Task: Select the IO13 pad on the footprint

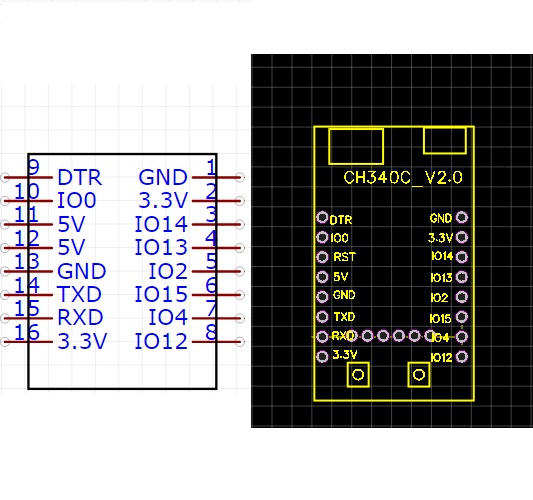Action: (462, 277)
